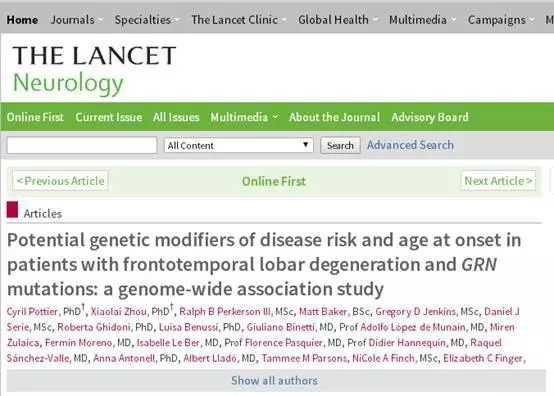Open The Lancet Clinic menu
The width and height of the screenshot is (554, 396).
(238, 20)
